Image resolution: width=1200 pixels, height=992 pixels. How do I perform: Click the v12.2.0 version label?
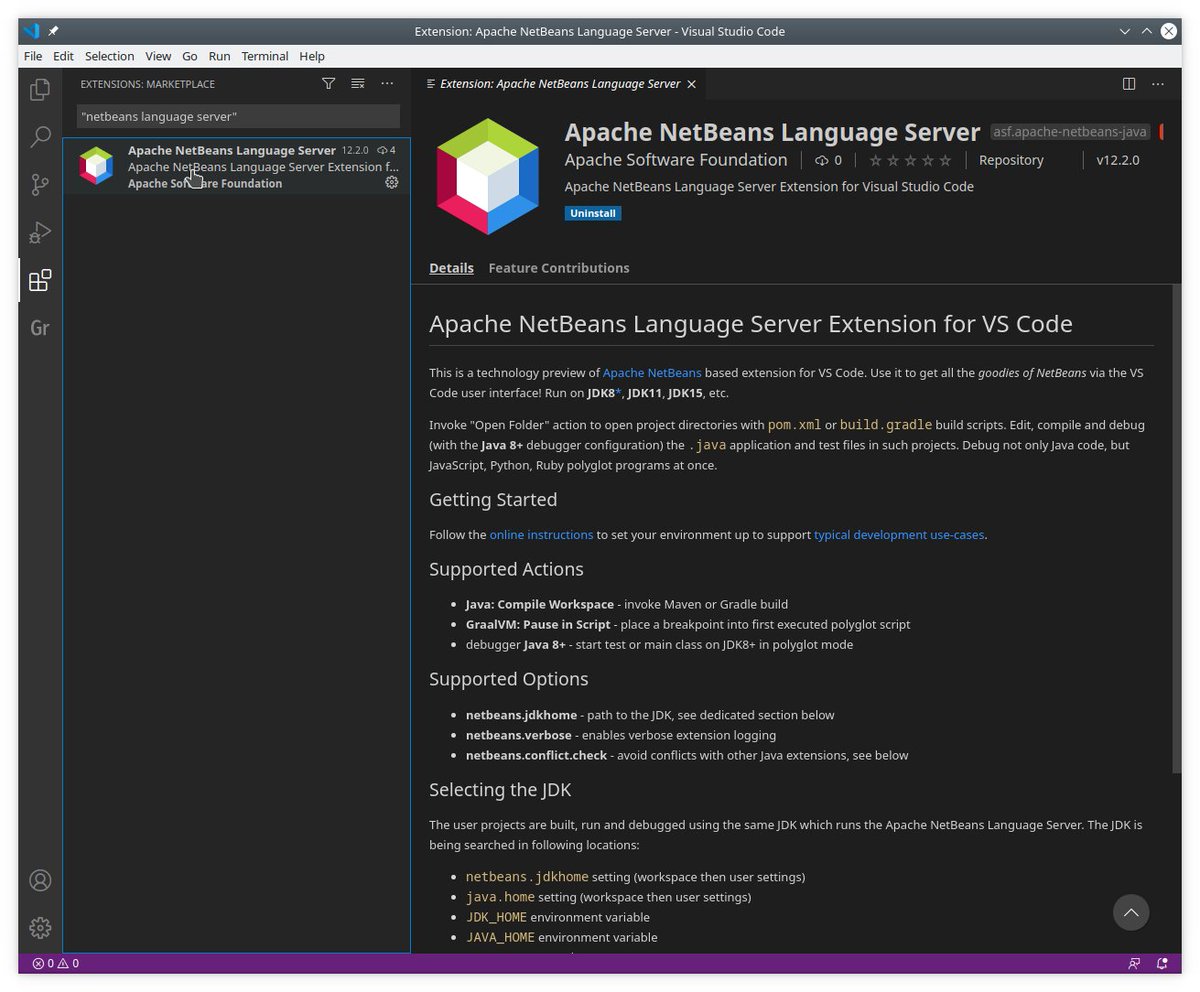click(1117, 160)
